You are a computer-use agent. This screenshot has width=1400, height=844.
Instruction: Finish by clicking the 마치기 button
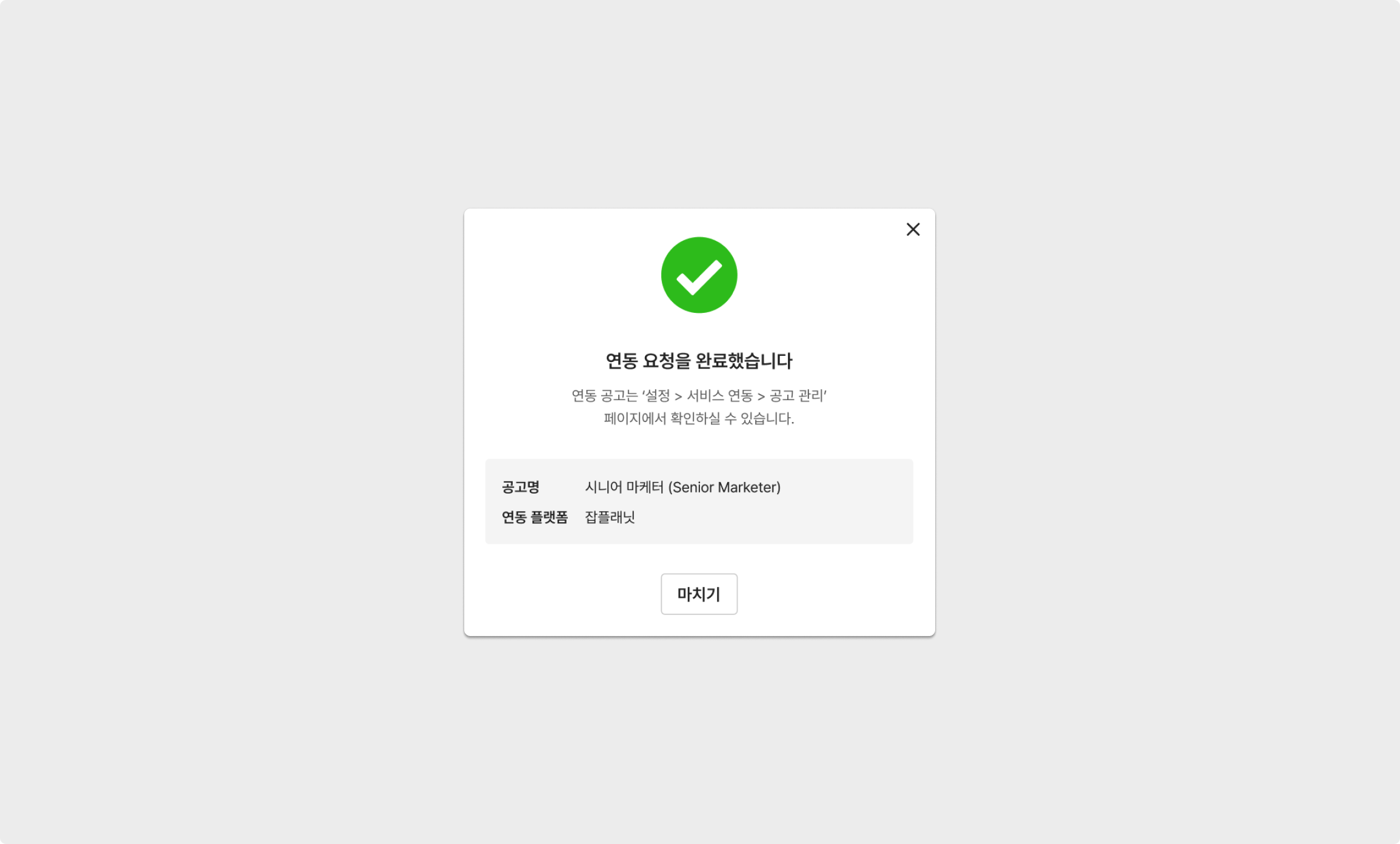pyautogui.click(x=699, y=594)
